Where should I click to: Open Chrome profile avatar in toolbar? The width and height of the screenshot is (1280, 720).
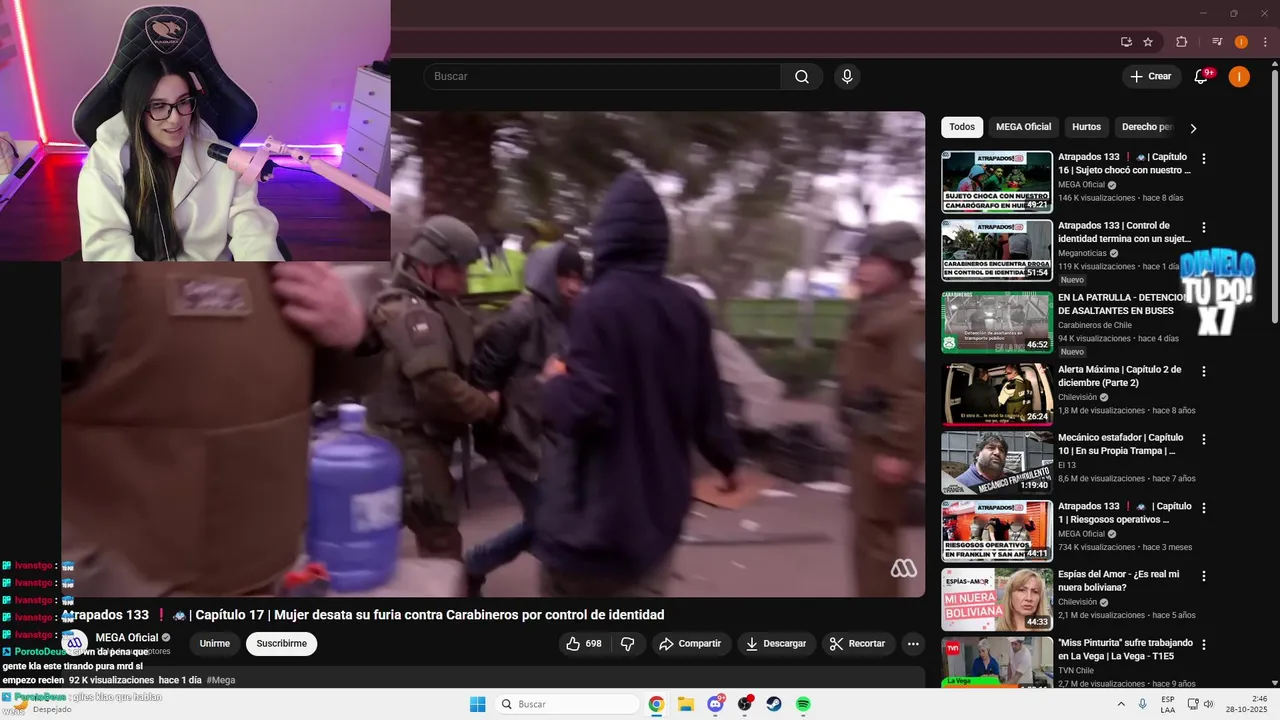click(x=1241, y=42)
